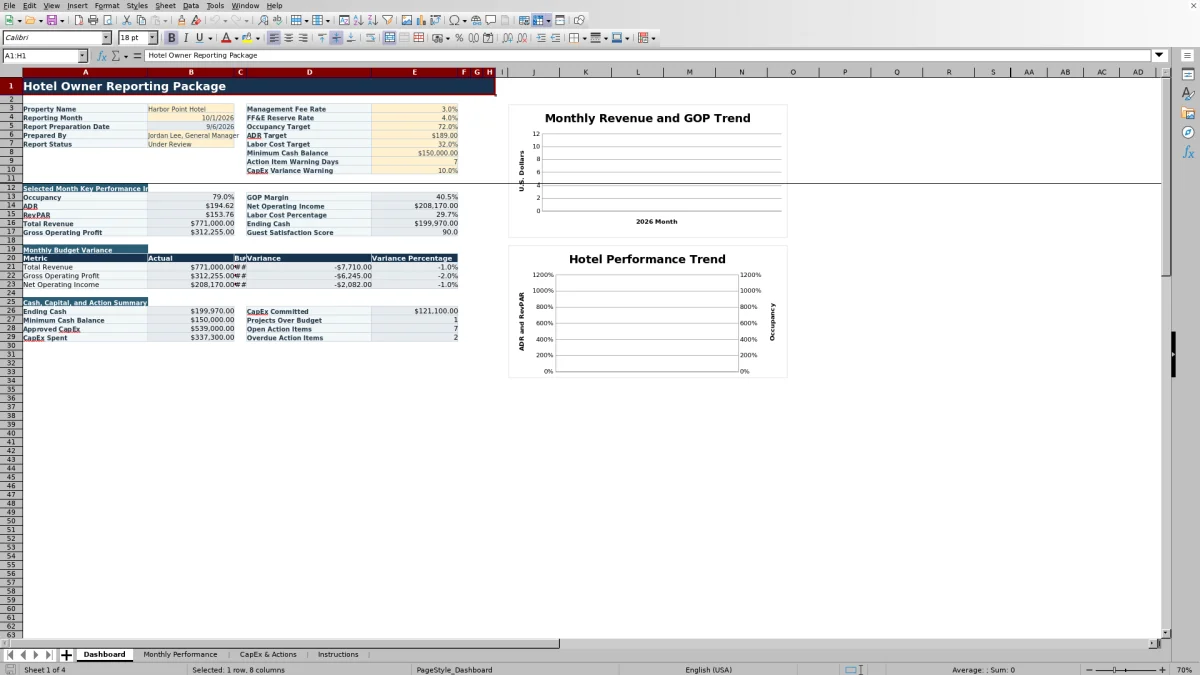Click the PageStyle_Dashboard status entry
The width and height of the screenshot is (1200, 675).
pyautogui.click(x=454, y=670)
